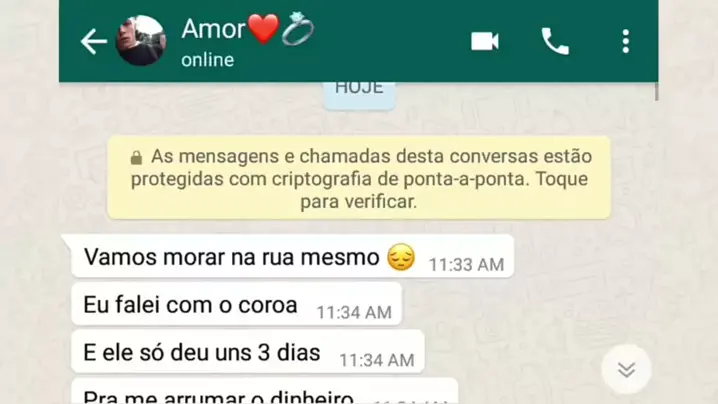
Task: Open the contact's profile picture
Action: tap(141, 41)
